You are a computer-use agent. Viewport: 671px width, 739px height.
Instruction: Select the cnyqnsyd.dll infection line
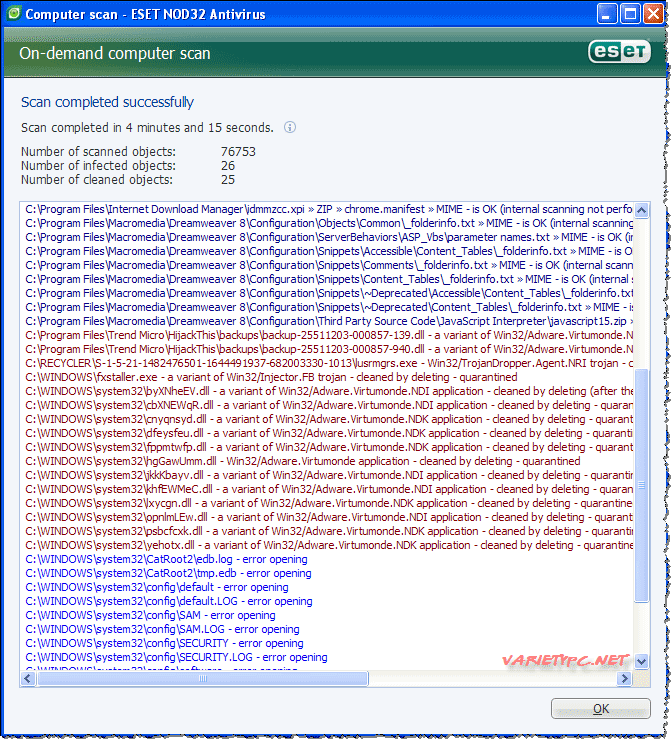click(328, 419)
